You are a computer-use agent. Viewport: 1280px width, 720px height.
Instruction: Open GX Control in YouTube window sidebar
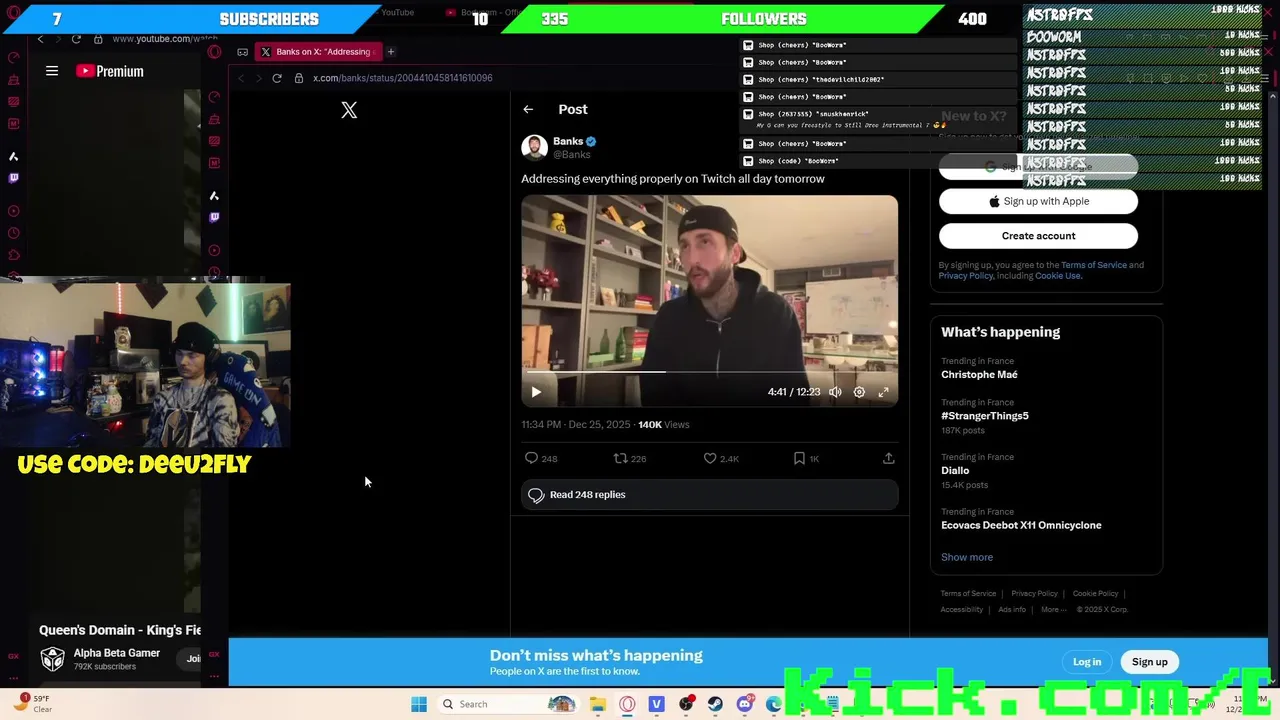pos(13,58)
